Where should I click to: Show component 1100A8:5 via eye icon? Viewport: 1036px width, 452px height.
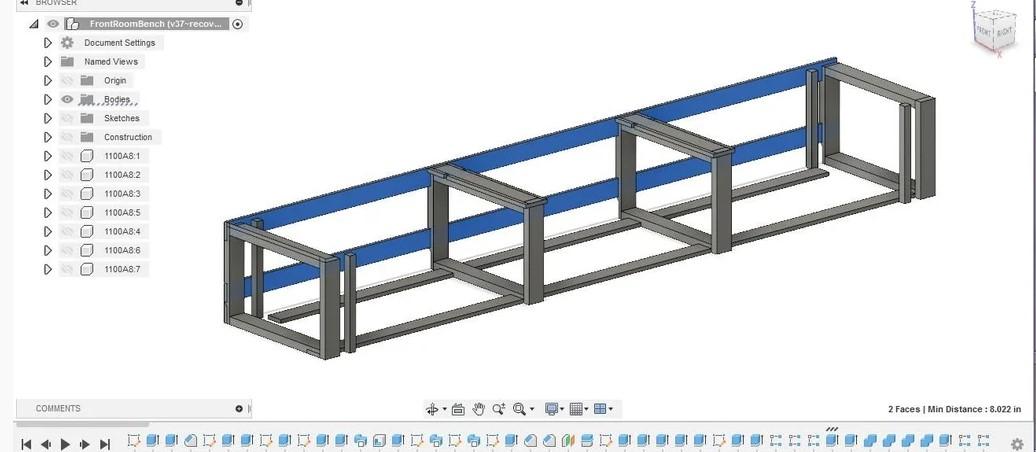[67, 213]
